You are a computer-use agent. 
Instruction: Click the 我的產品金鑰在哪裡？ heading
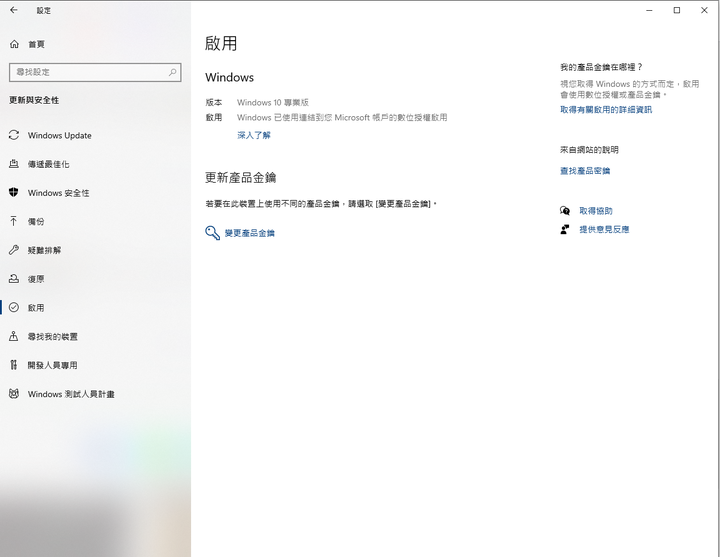601,67
